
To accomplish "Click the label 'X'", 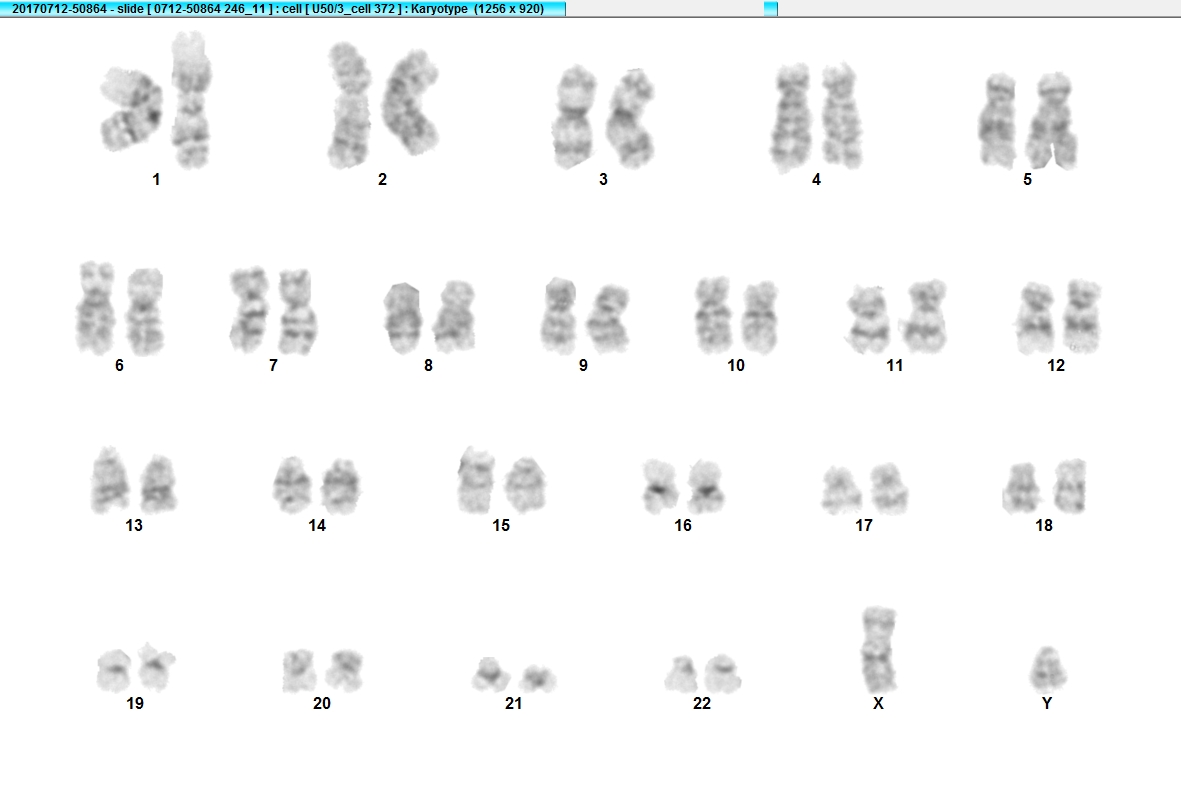I will click(x=877, y=703).
